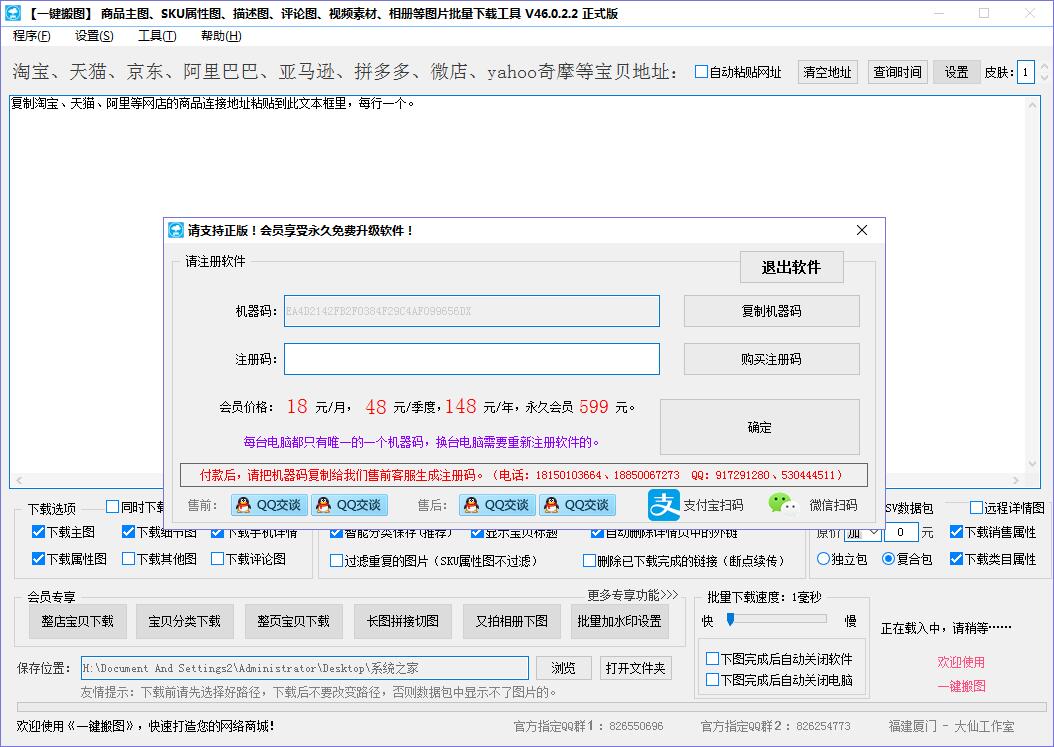1054x747 pixels.
Task: Click the registration dialog's title icon
Action: point(175,230)
